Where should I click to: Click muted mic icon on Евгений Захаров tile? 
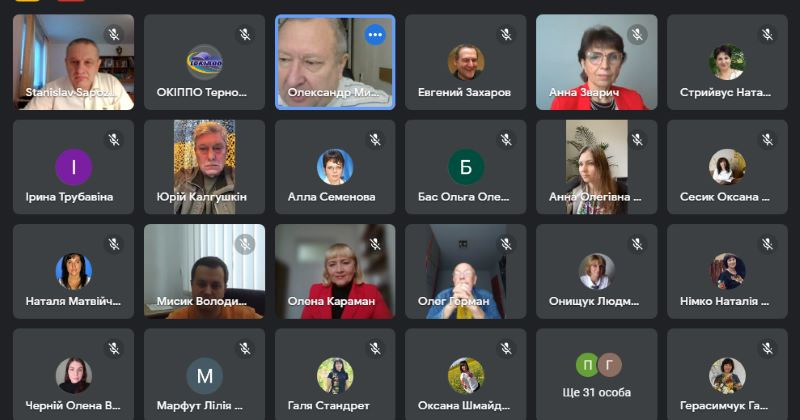click(506, 35)
